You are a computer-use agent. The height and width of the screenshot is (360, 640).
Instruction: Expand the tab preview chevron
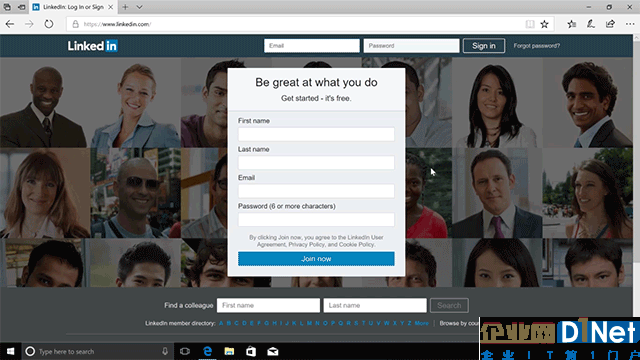pyautogui.click(x=139, y=7)
